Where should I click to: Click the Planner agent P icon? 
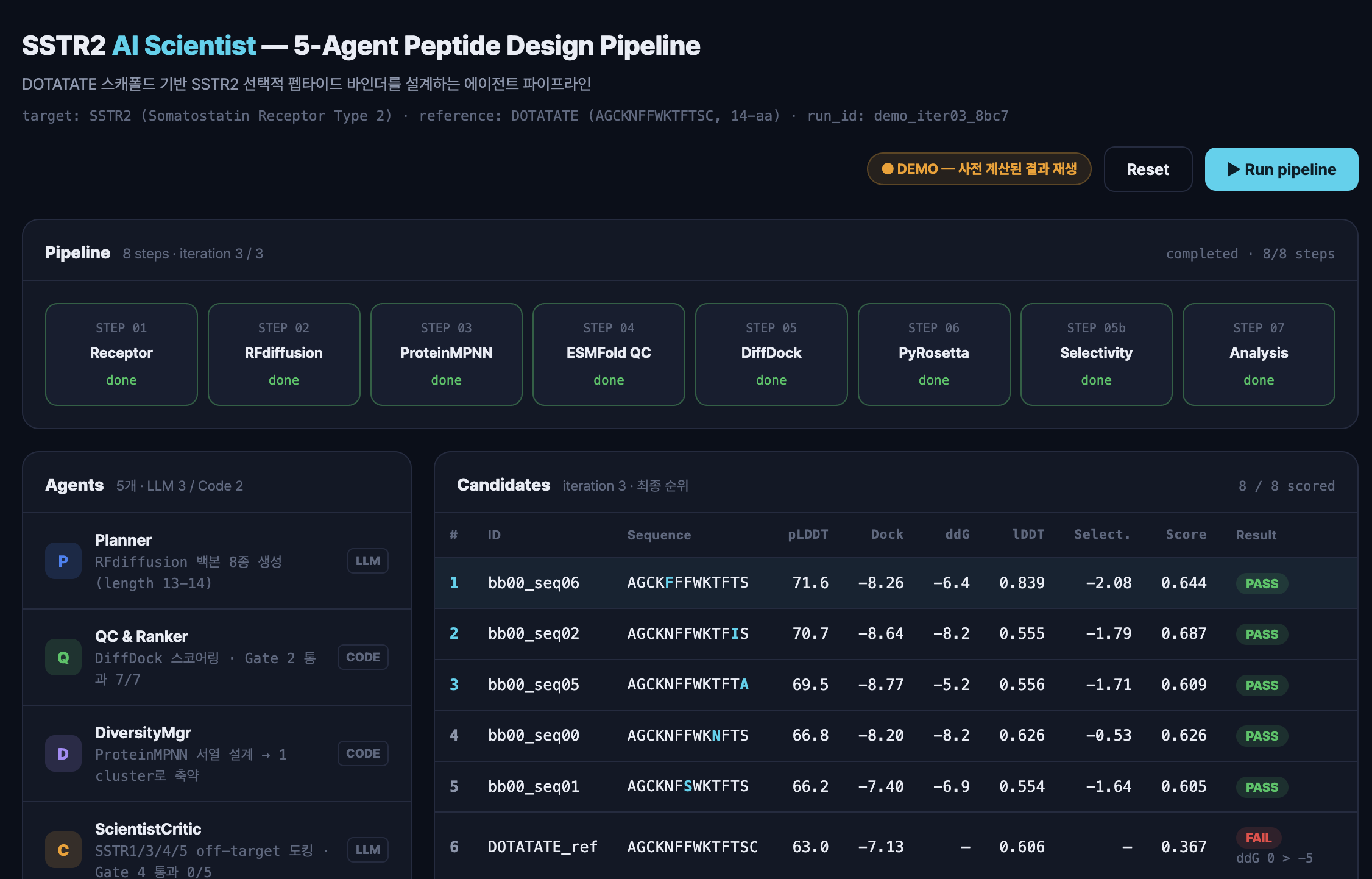click(x=63, y=561)
